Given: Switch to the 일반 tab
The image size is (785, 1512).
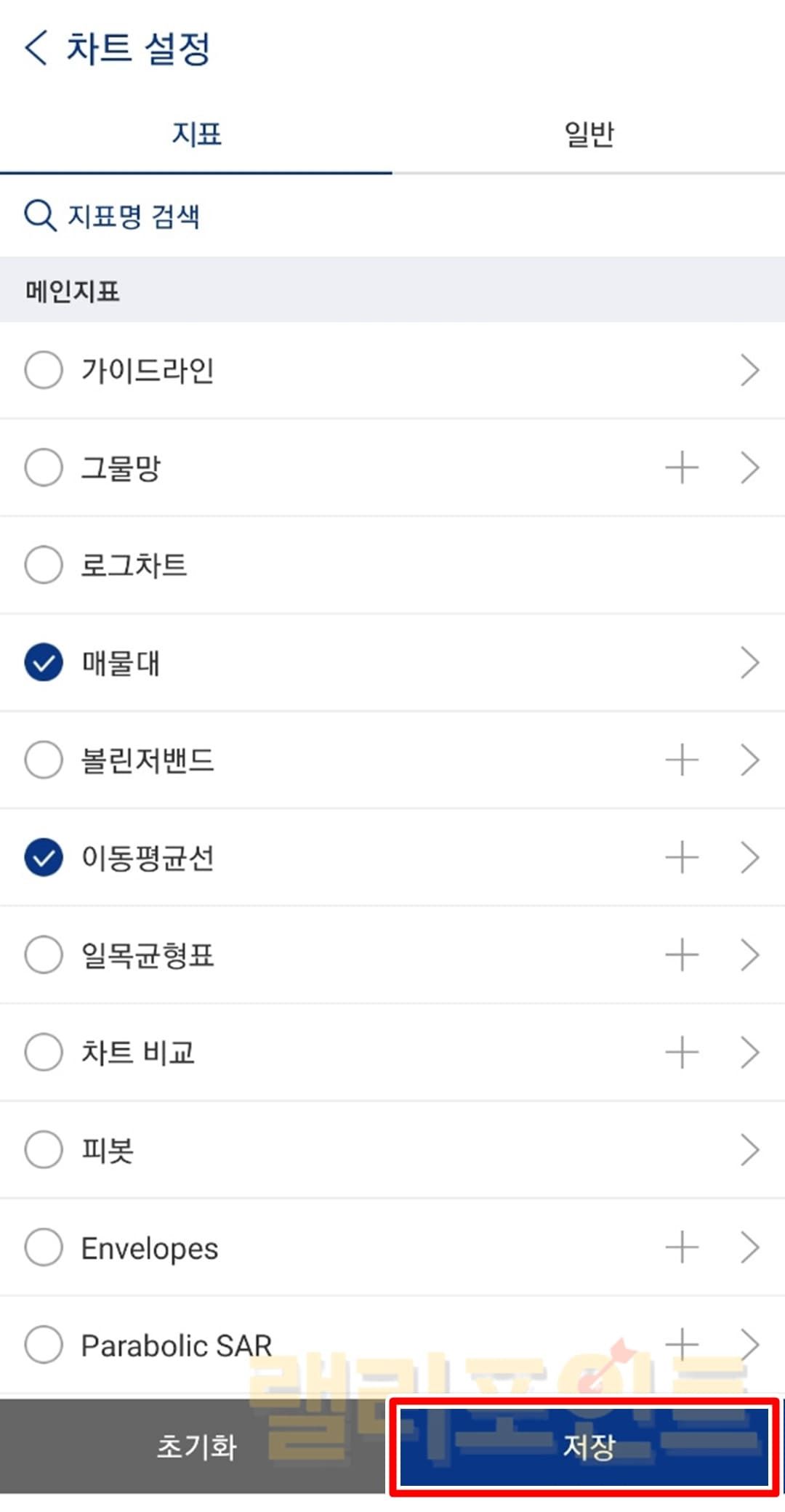Looking at the screenshot, I should (589, 134).
